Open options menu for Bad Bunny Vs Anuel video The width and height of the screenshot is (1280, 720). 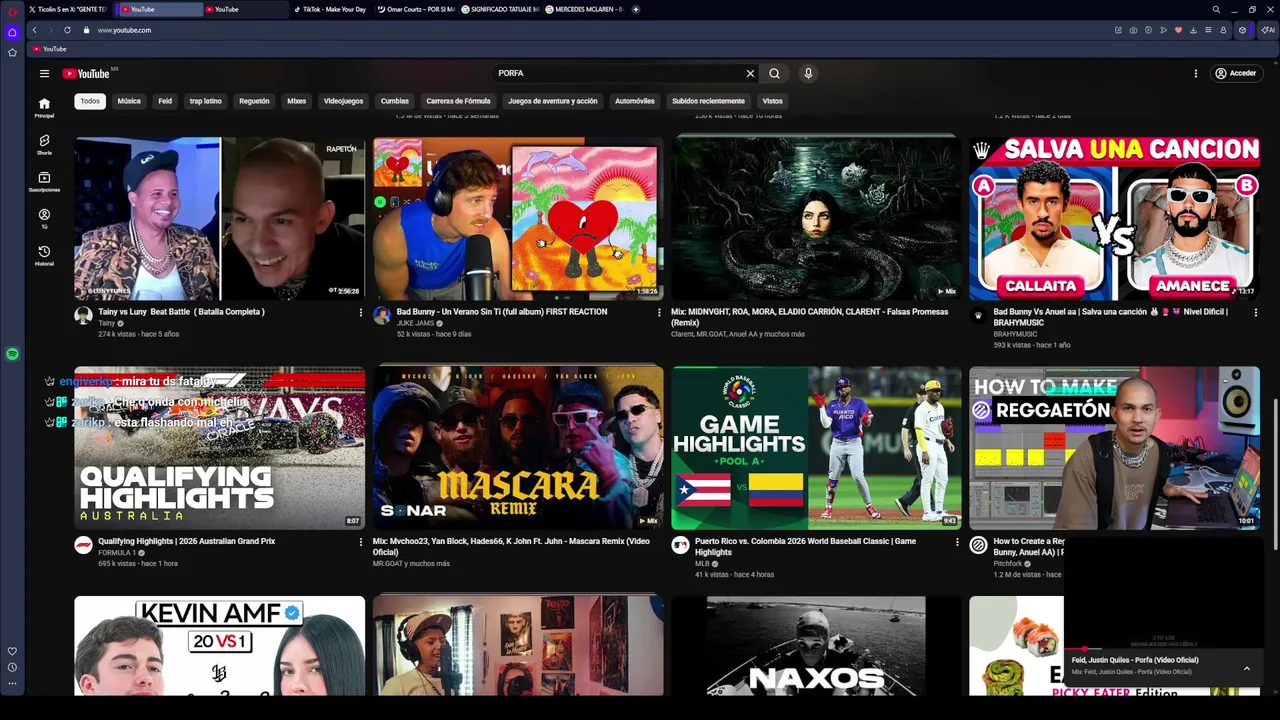(1256, 313)
